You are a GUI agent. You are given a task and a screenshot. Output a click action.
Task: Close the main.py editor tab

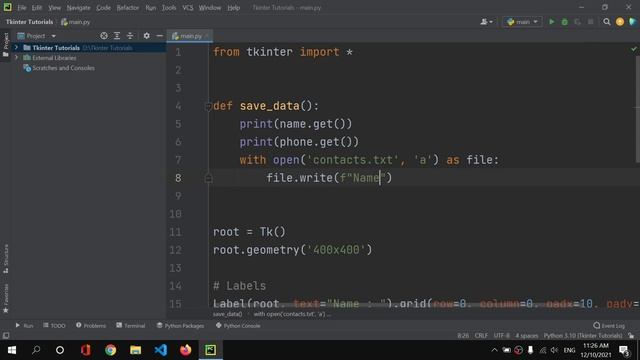pyautogui.click(x=207, y=36)
